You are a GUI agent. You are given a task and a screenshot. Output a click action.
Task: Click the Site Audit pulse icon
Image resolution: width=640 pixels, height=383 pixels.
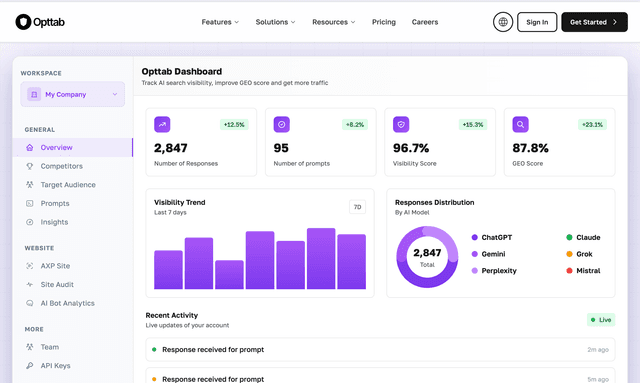[x=29, y=285]
